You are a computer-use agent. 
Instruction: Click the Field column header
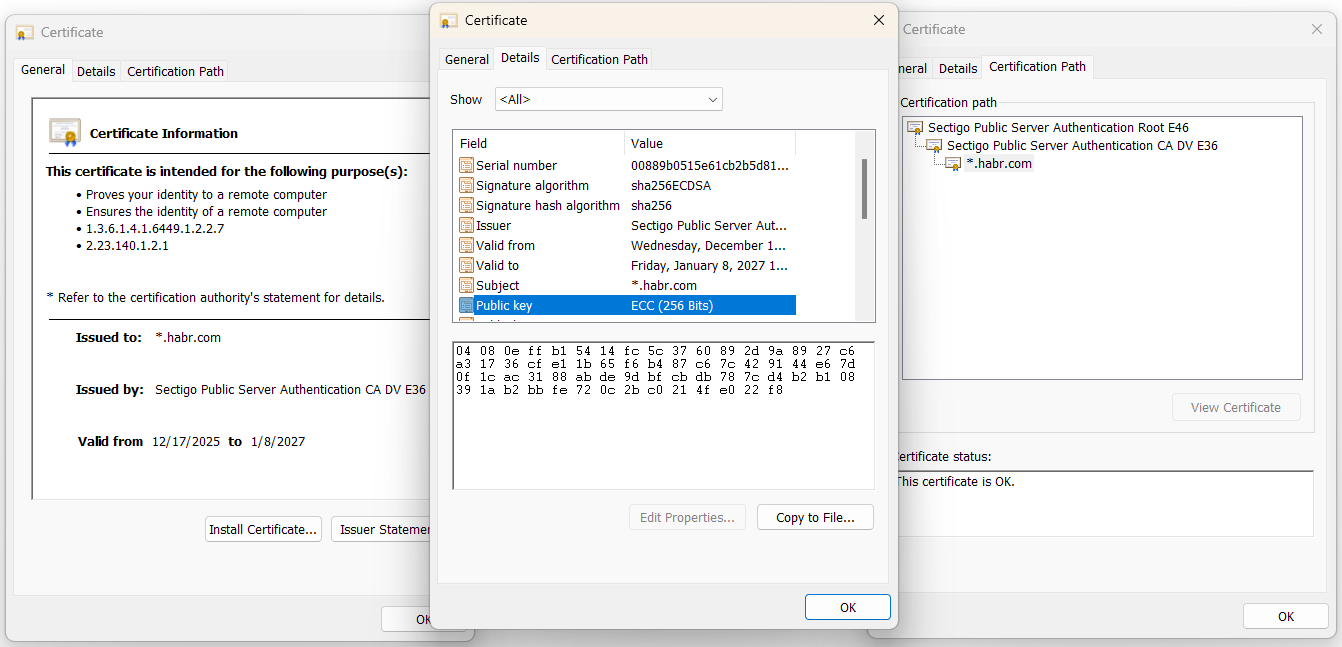pos(539,143)
